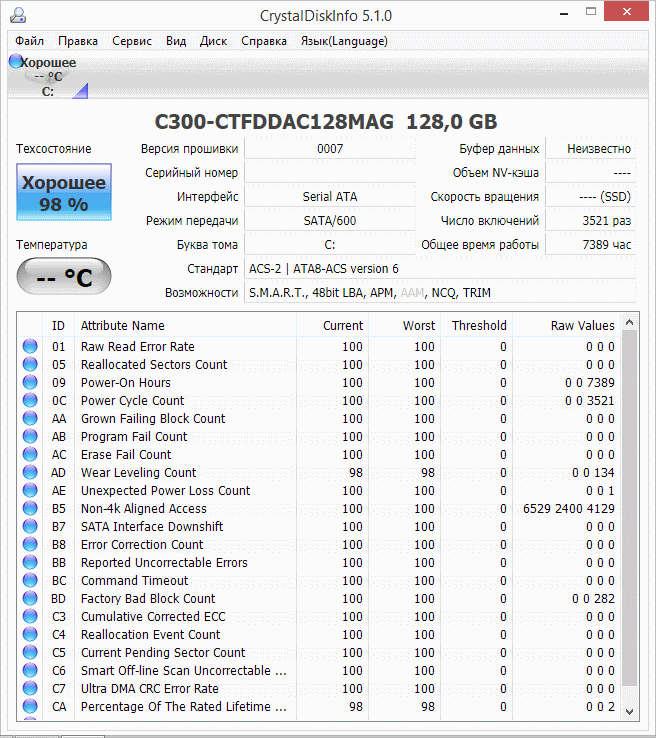Click the rotation rate field ---- (SSD)
The image size is (656, 738).
(x=591, y=197)
